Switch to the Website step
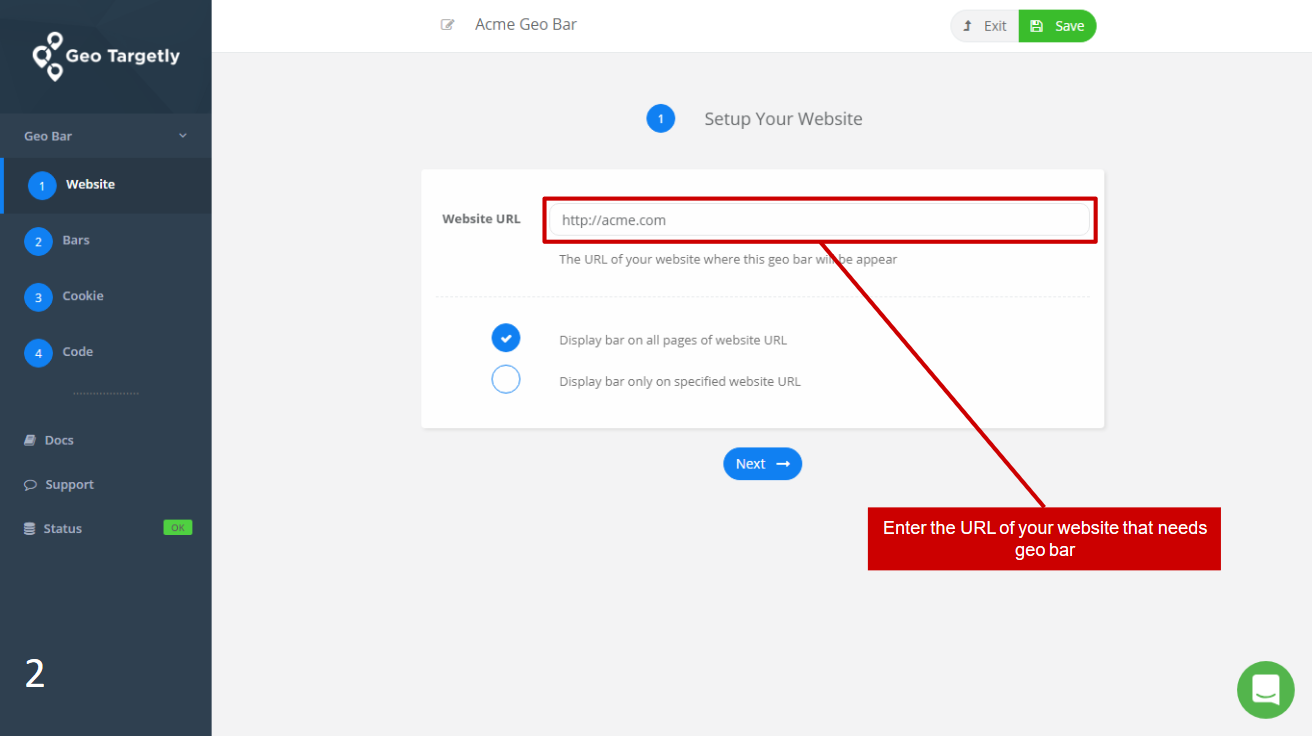Image resolution: width=1312 pixels, height=736 pixels. (91, 185)
